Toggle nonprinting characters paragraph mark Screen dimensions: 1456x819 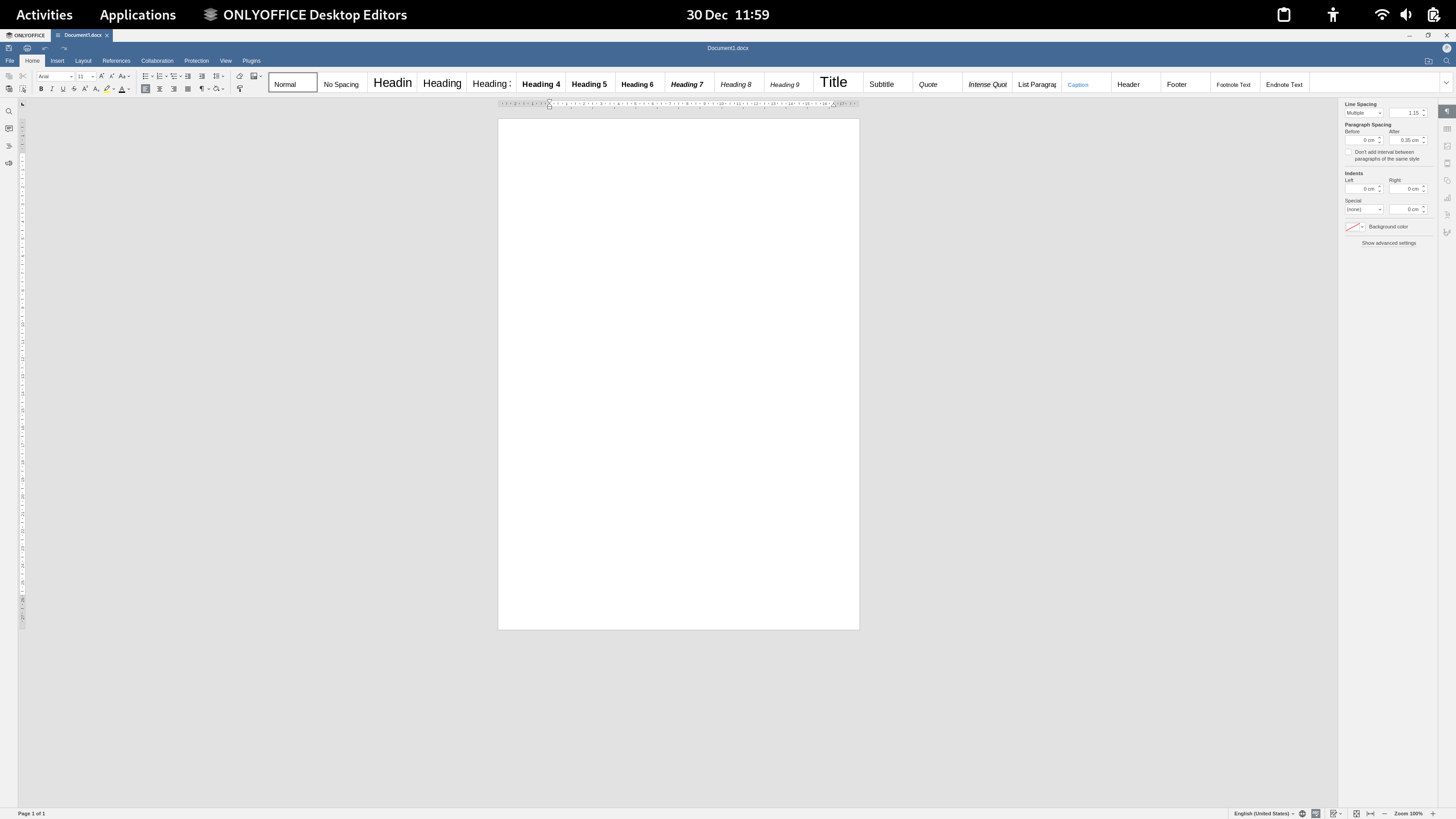click(201, 89)
